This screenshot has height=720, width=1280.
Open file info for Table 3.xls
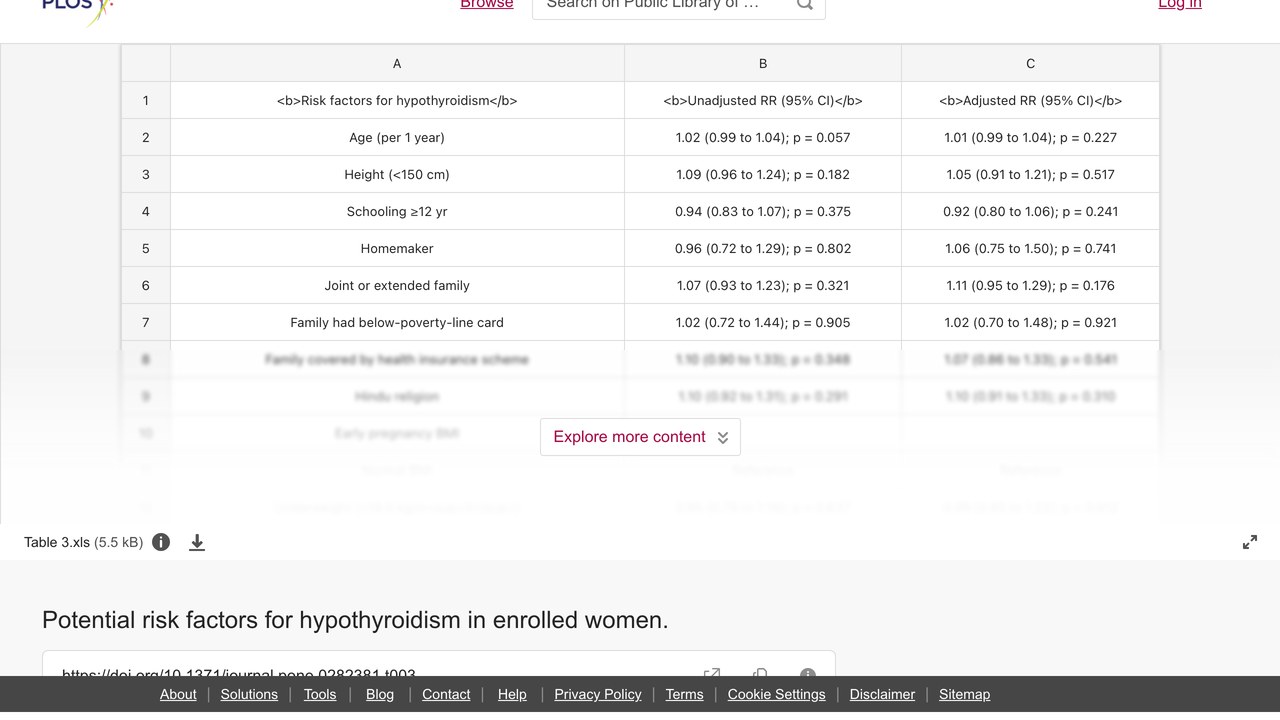coord(161,542)
